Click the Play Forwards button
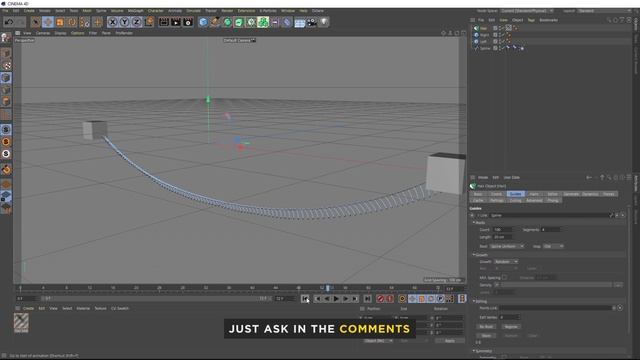640x360 pixels. click(336, 299)
